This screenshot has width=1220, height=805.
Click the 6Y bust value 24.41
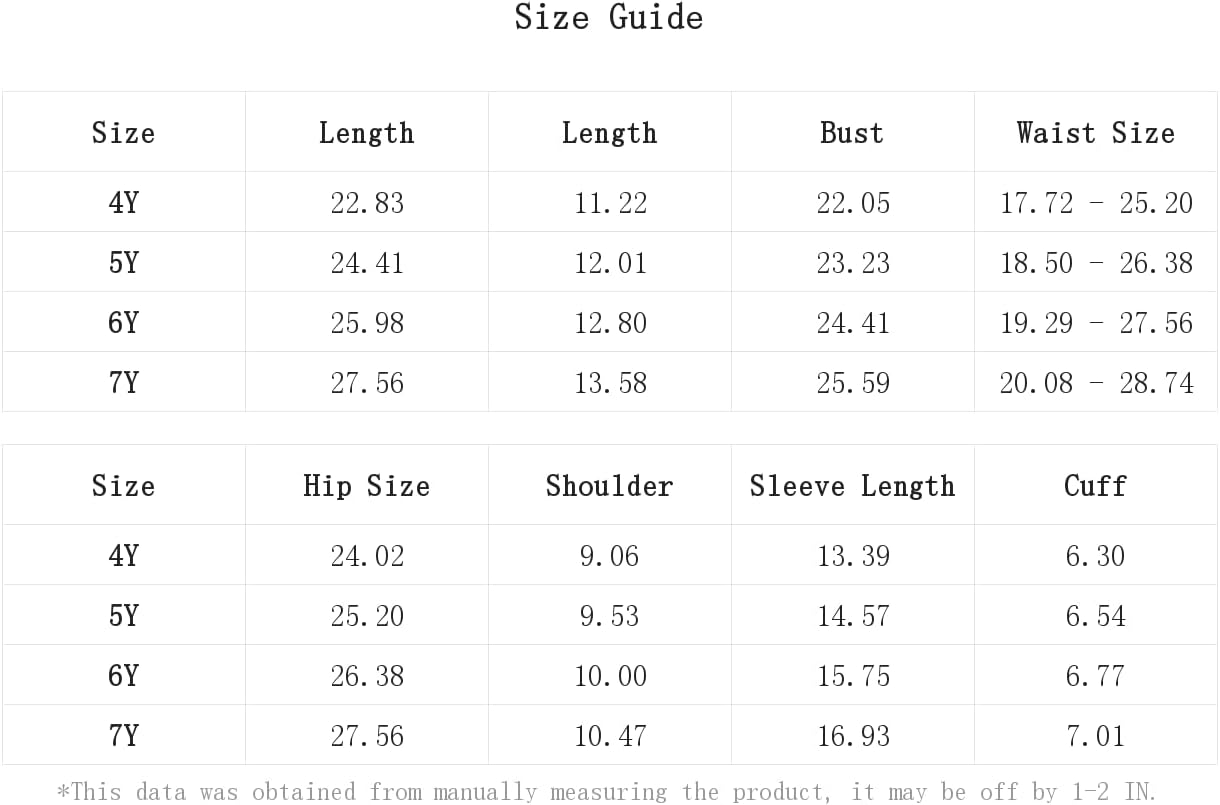tap(853, 323)
